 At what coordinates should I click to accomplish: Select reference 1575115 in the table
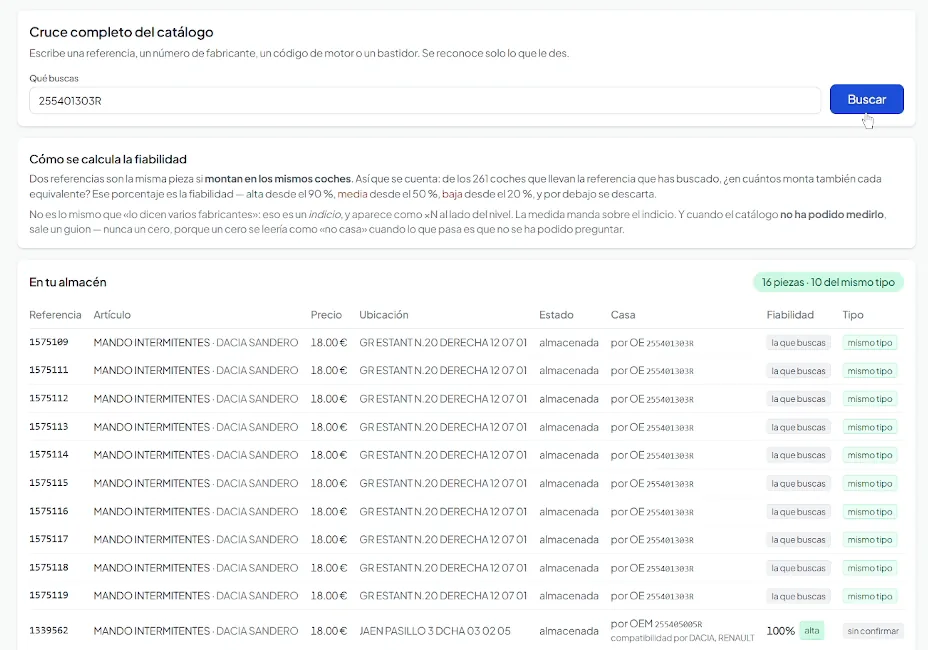tap(49, 483)
